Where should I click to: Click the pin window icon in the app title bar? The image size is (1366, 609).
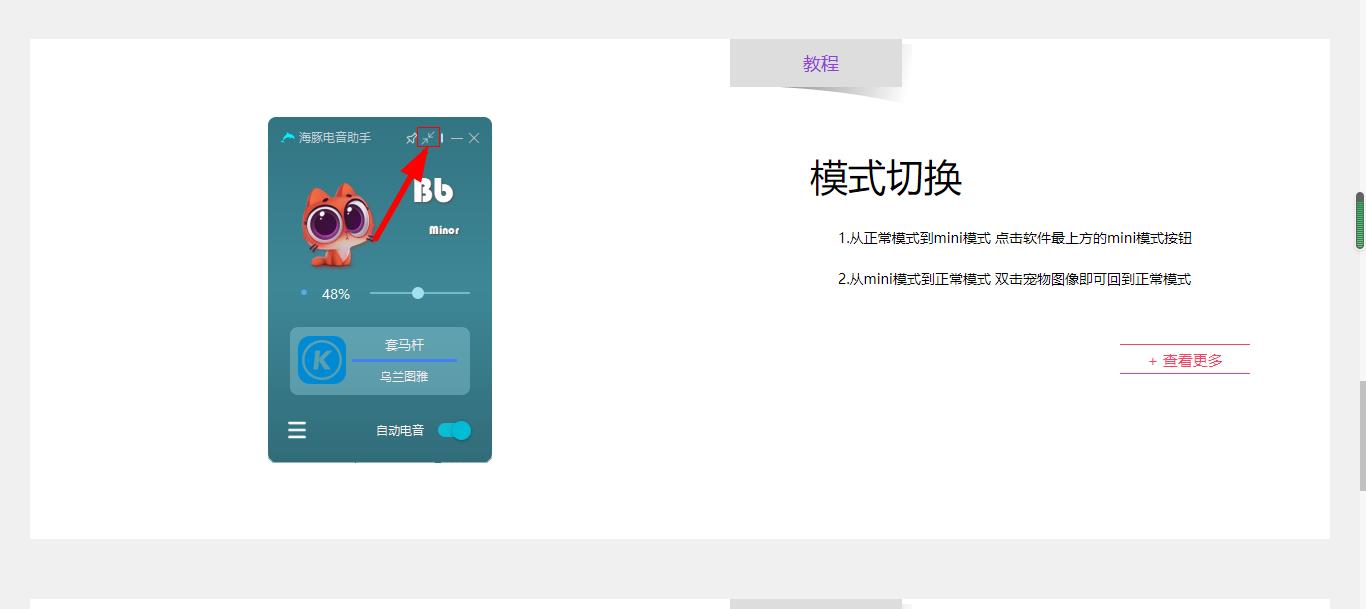411,138
